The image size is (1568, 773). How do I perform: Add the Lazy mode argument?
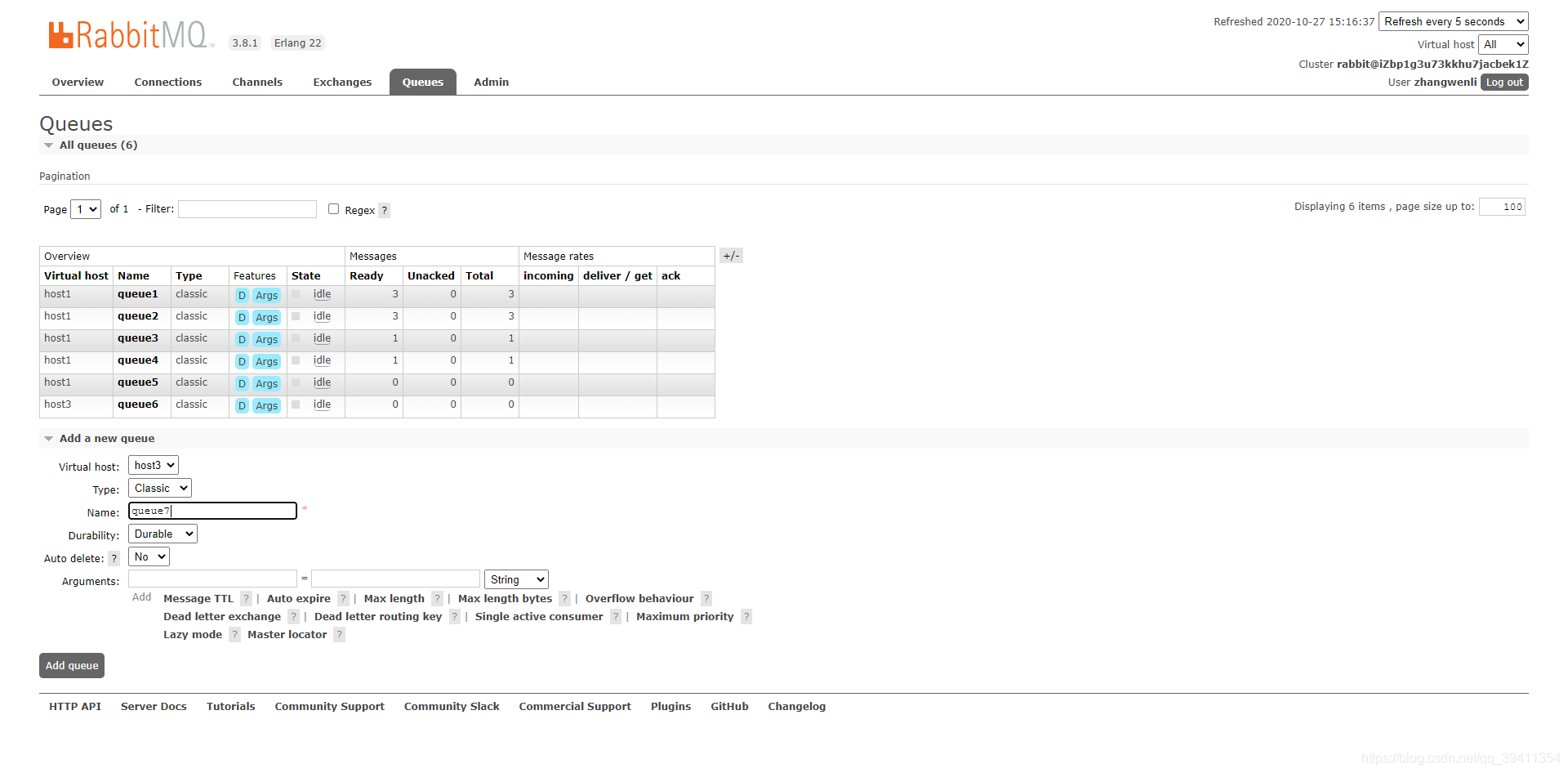[193, 635]
